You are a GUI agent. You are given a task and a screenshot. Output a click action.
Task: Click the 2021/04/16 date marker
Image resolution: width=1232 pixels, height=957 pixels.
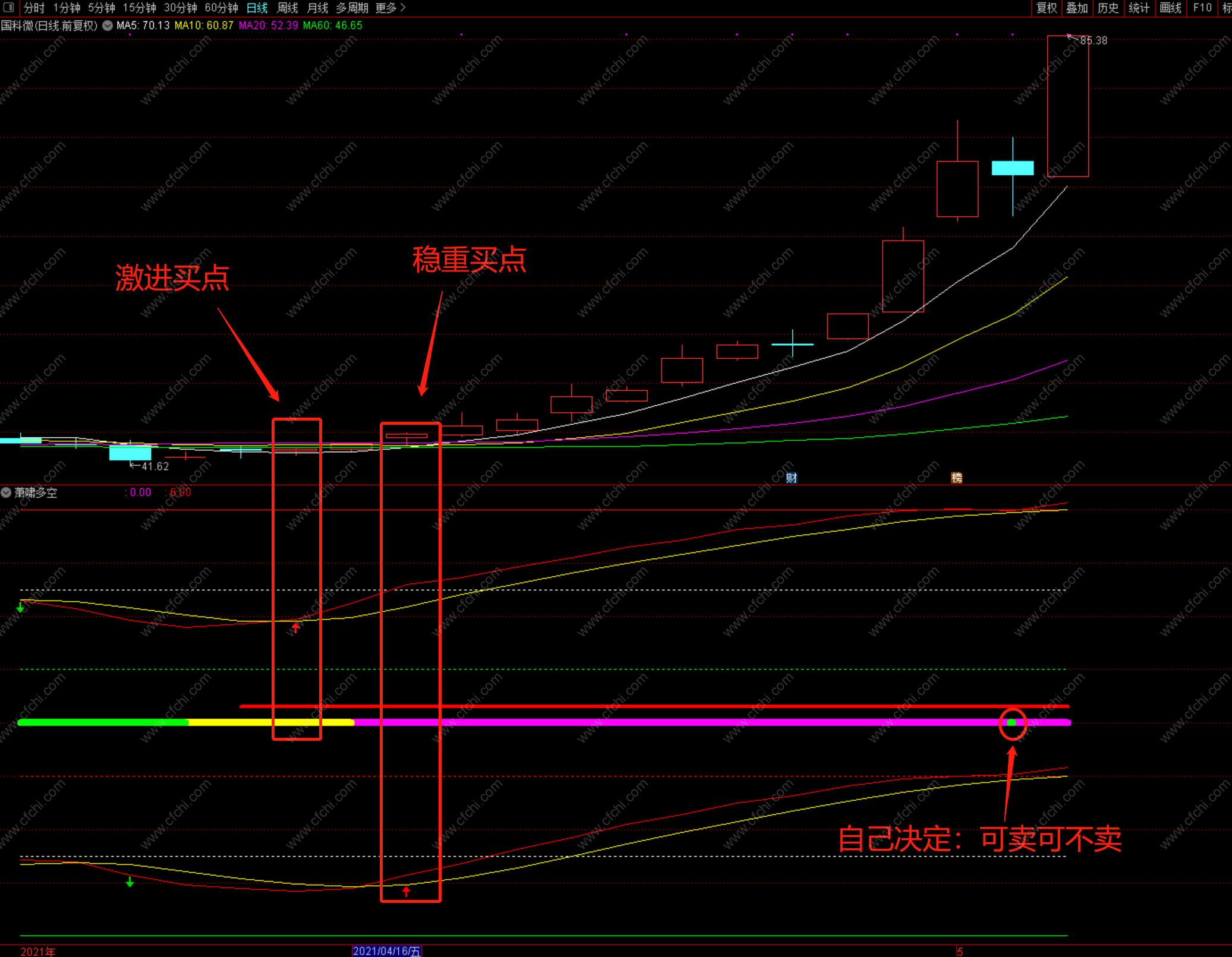point(386,951)
